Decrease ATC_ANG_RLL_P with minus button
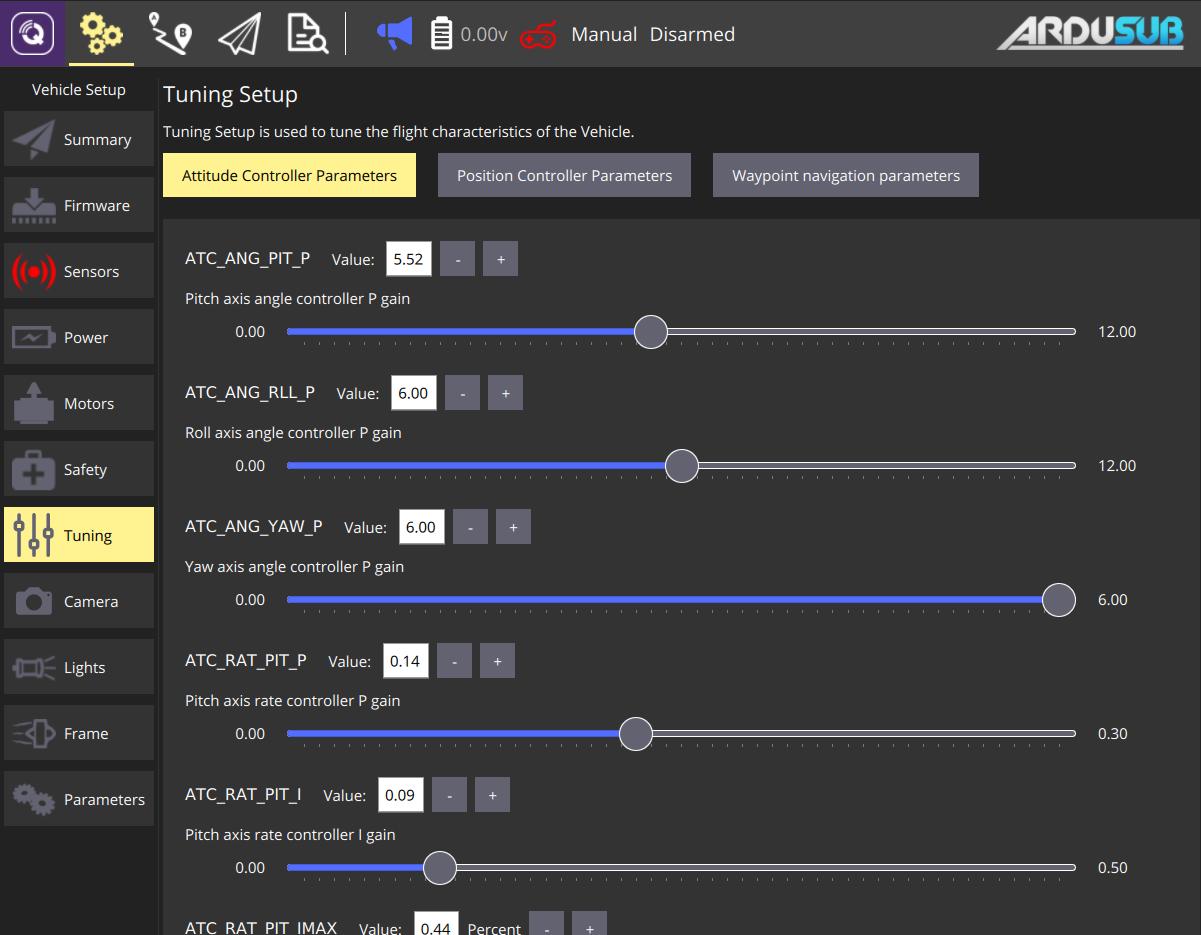 click(x=462, y=392)
